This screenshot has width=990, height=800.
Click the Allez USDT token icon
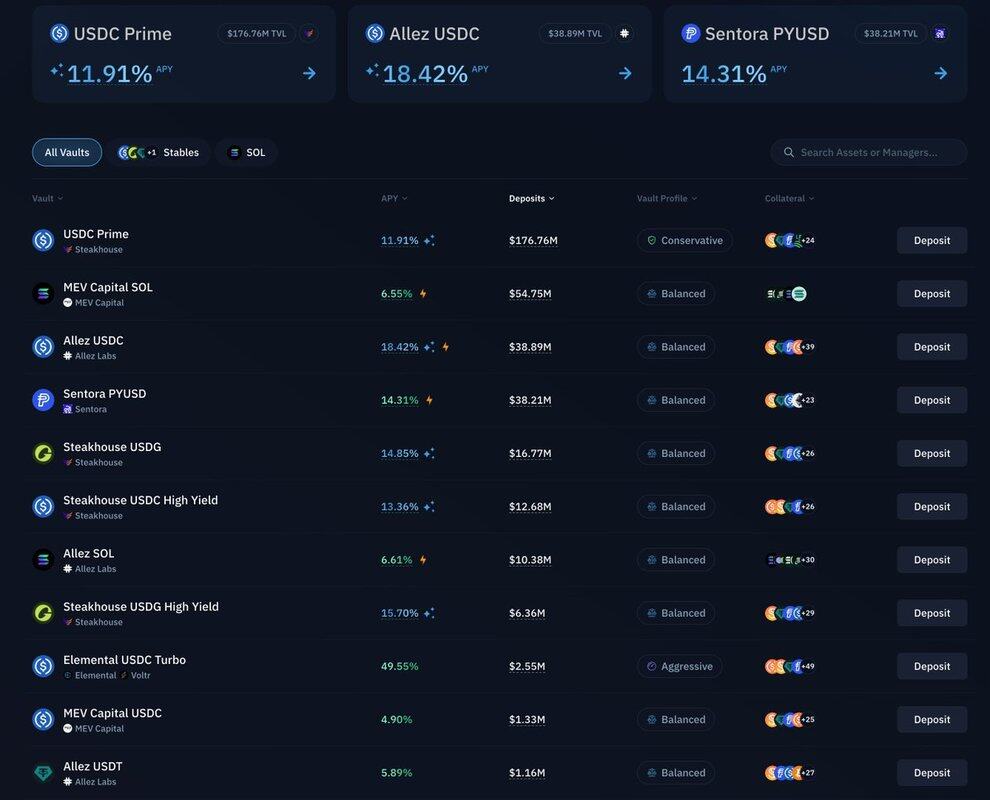(43, 773)
